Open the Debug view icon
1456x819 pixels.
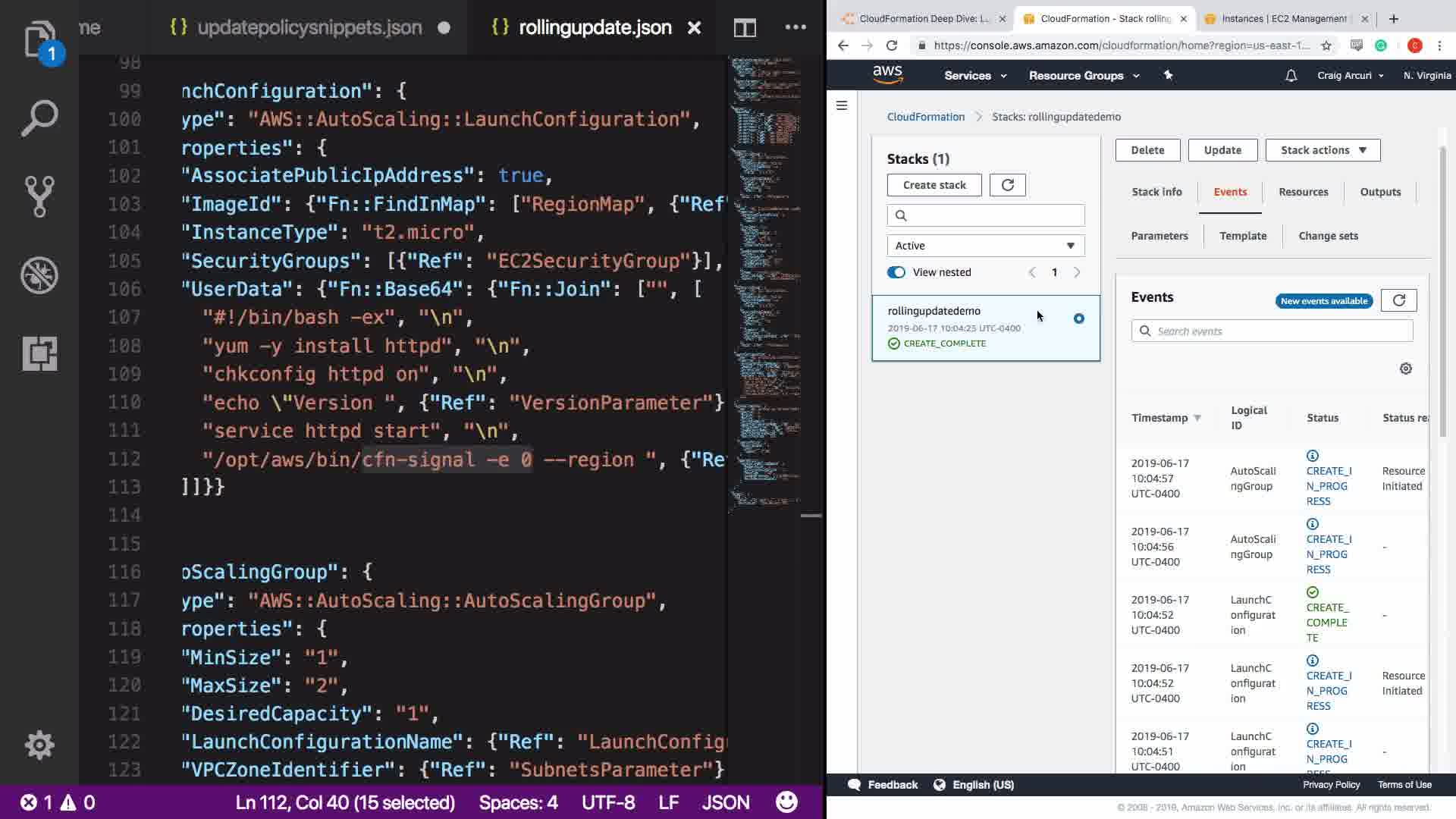(x=39, y=275)
